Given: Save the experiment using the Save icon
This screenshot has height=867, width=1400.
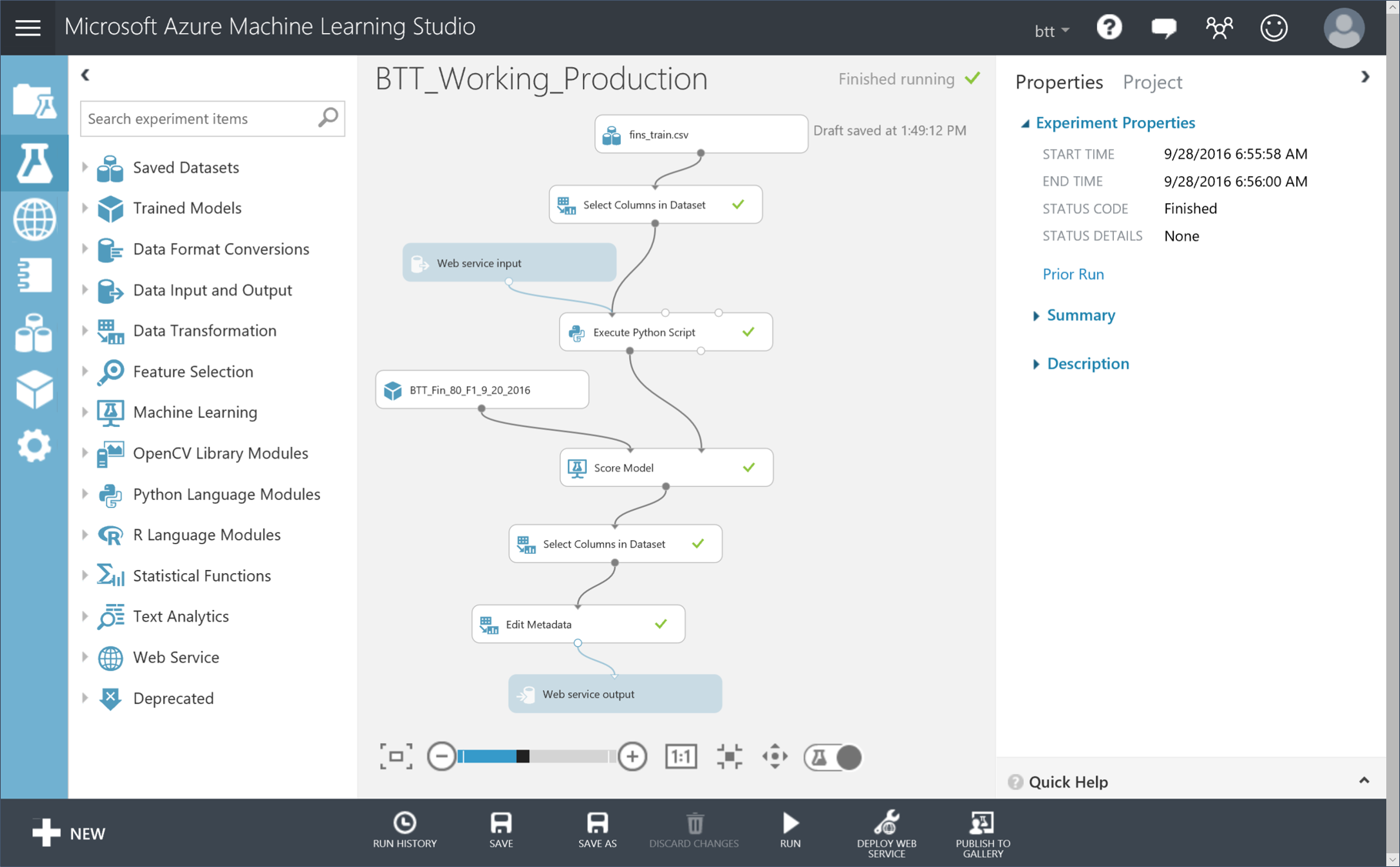Looking at the screenshot, I should click(x=501, y=831).
